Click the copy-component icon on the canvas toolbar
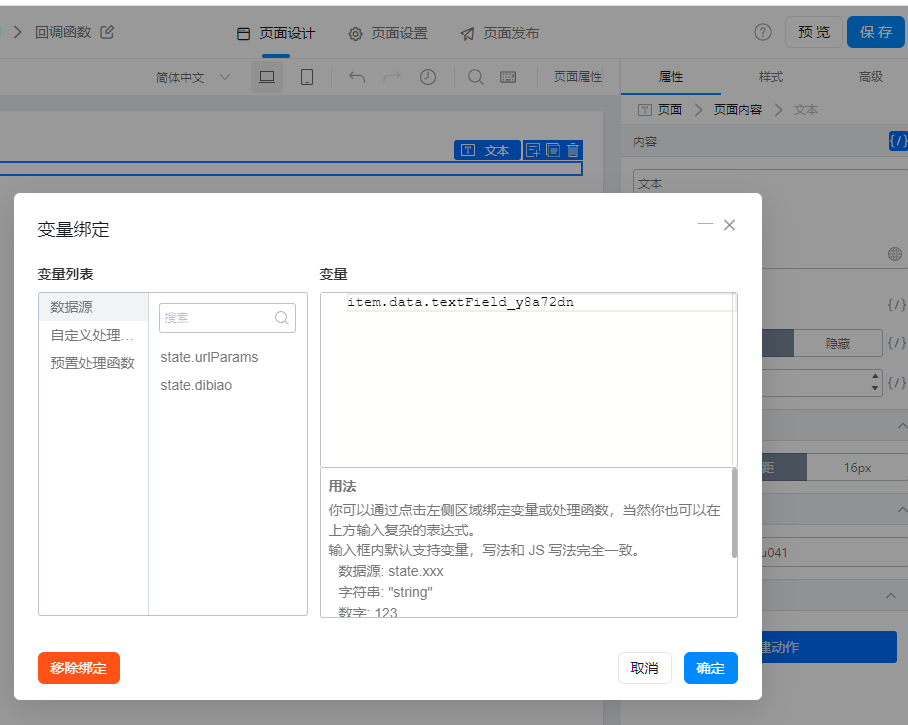The image size is (908, 725). (x=553, y=151)
